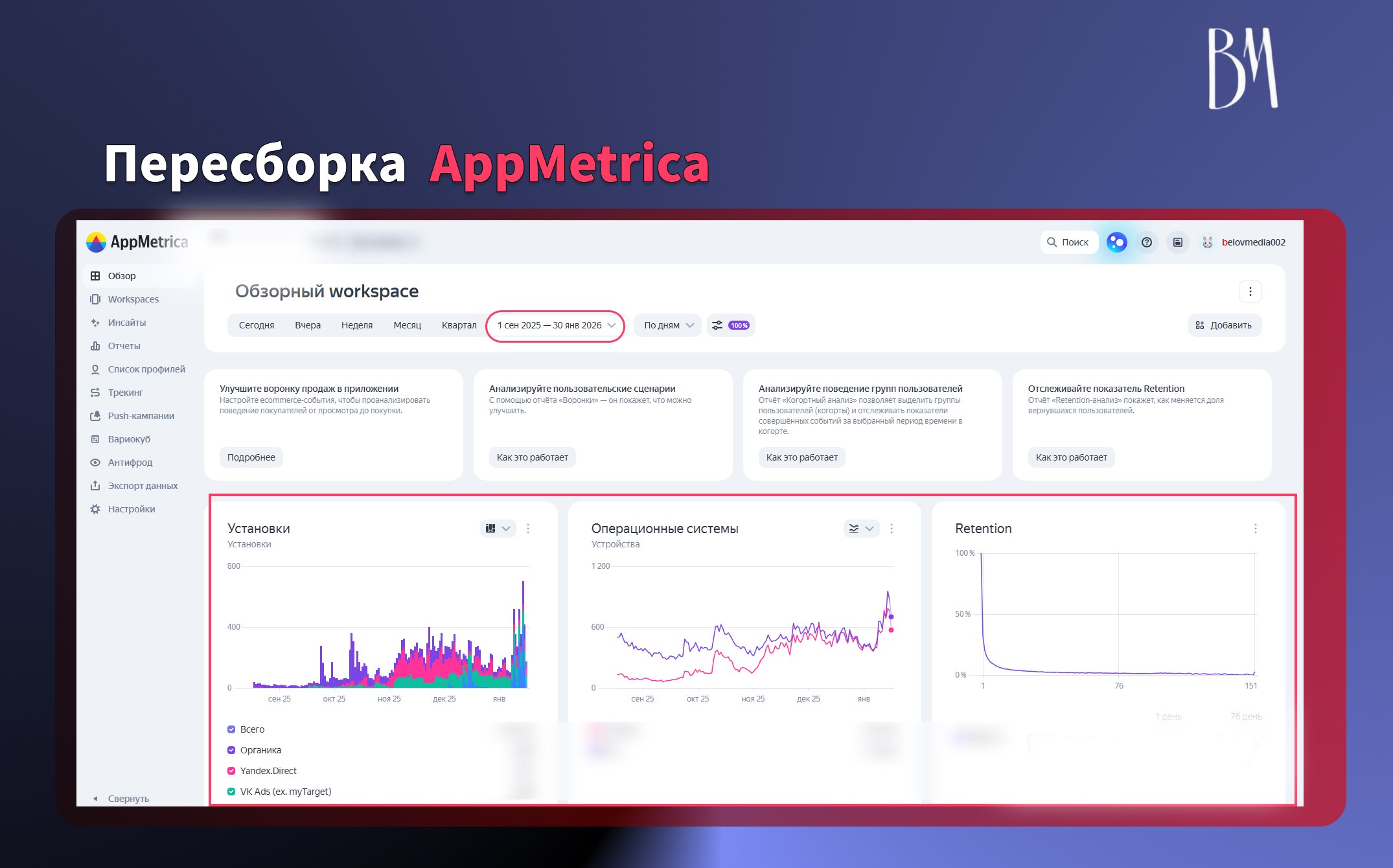Toggle the Органика legend checkbox
This screenshot has width=1393, height=868.
coord(231,750)
